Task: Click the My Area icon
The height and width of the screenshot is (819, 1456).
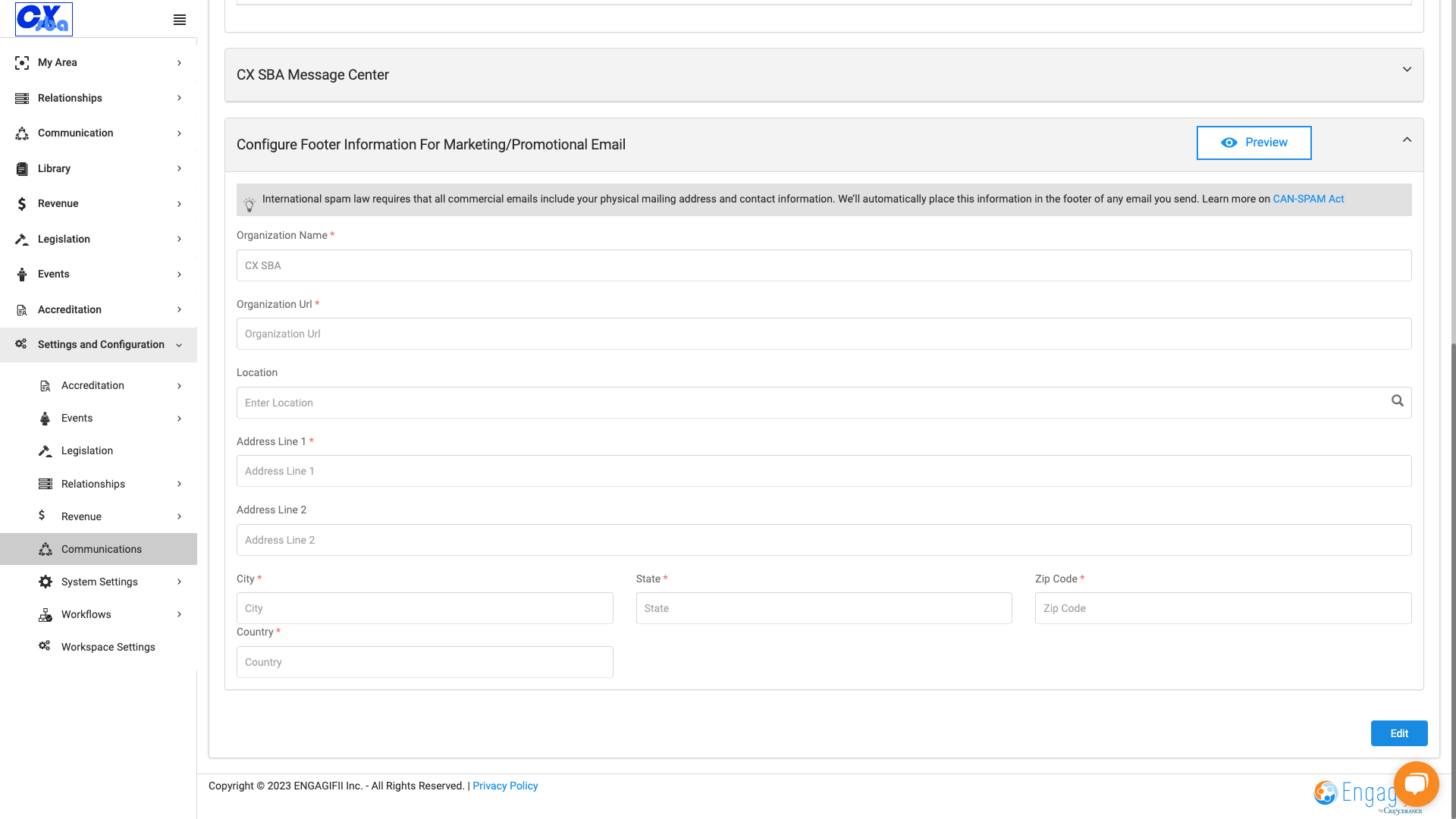Action: click(22, 63)
